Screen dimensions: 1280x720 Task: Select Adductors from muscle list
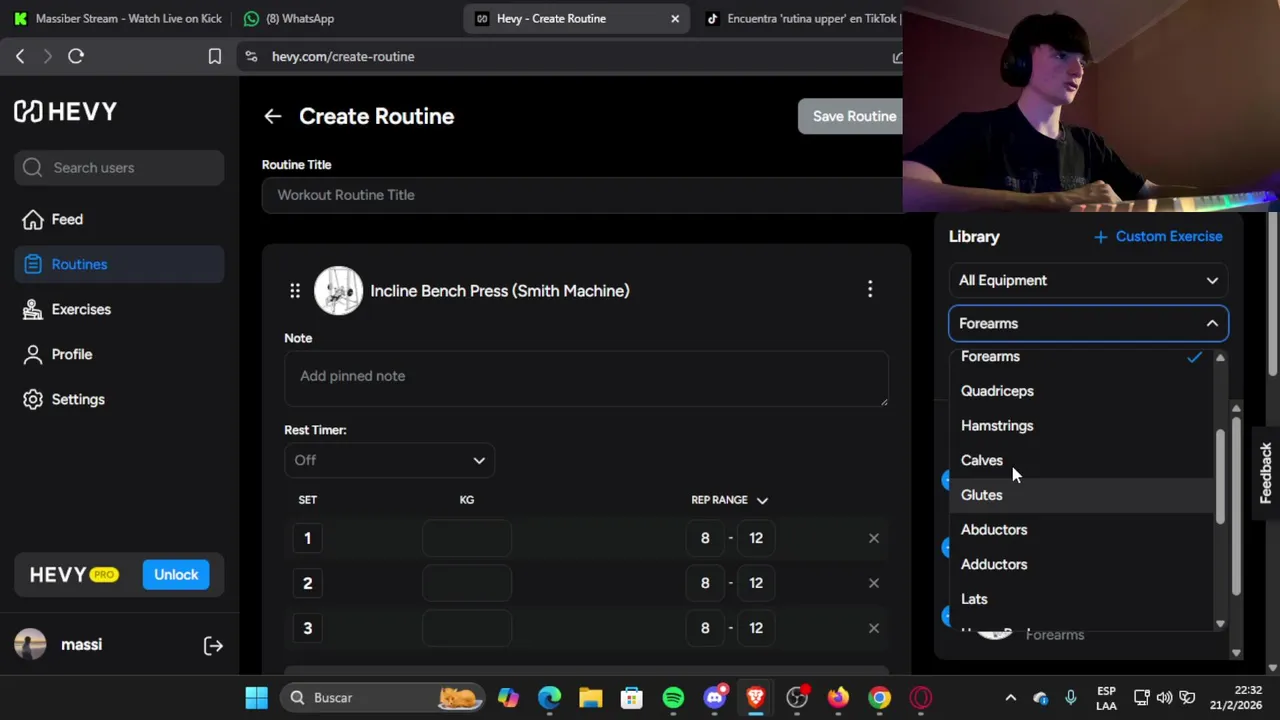pos(1081,564)
